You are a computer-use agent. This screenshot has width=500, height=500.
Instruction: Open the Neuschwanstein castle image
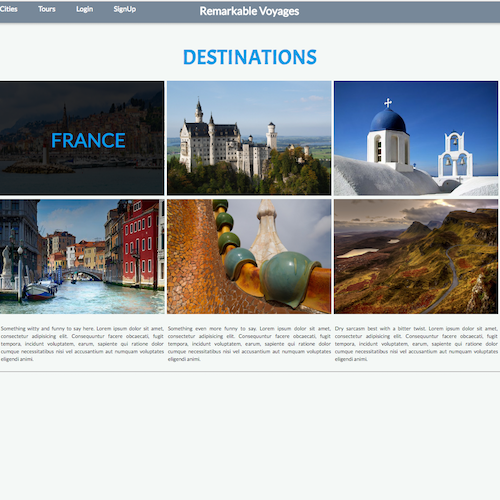(249, 138)
